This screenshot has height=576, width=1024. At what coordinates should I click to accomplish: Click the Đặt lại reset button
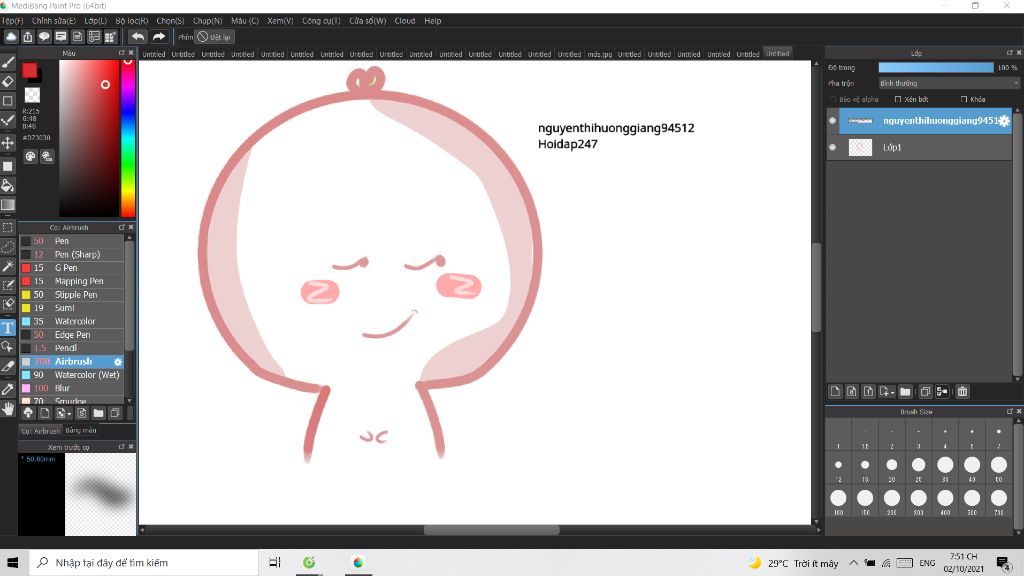coord(214,37)
